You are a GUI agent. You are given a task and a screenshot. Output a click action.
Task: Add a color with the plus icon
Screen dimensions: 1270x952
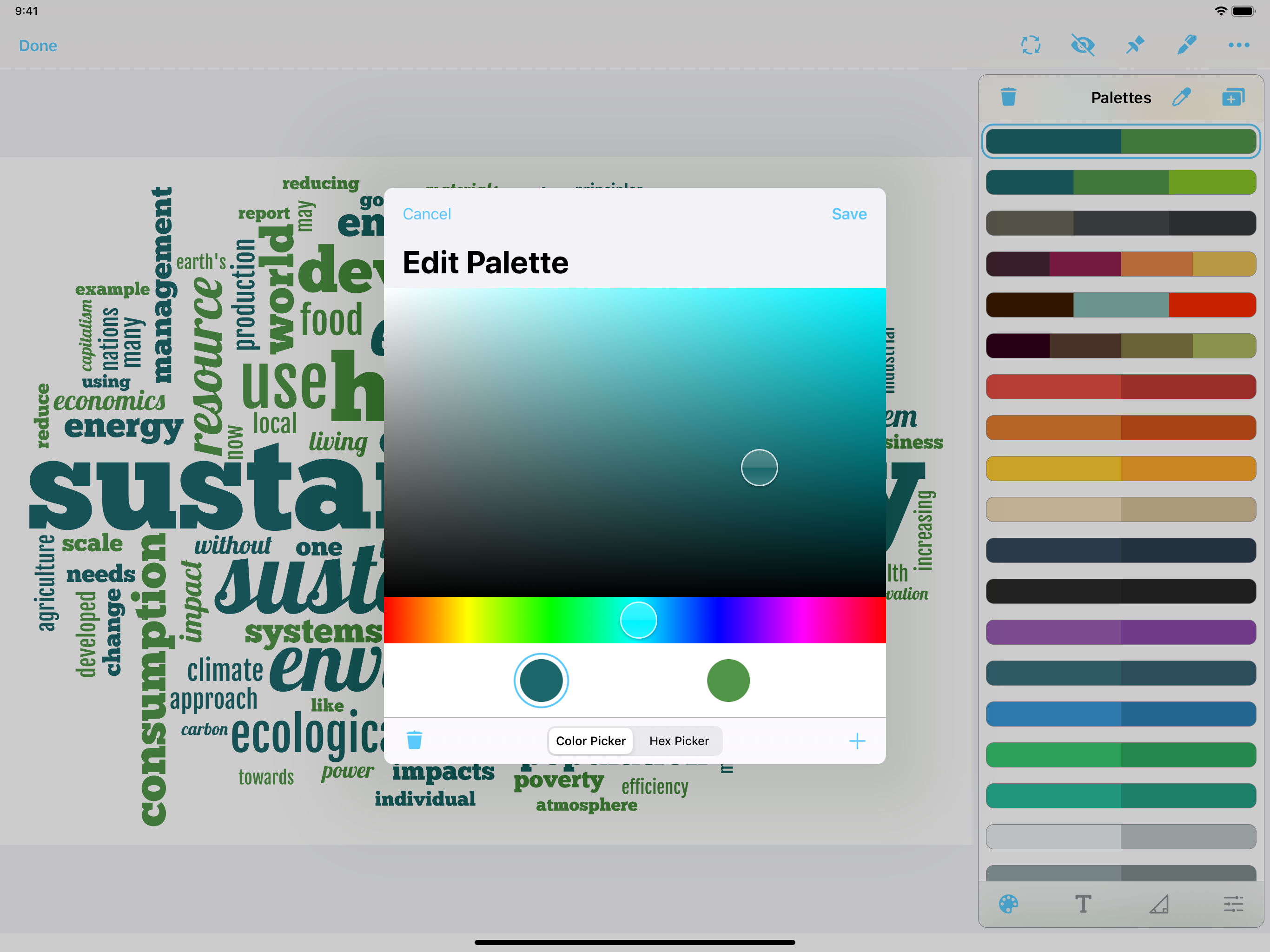pos(857,740)
